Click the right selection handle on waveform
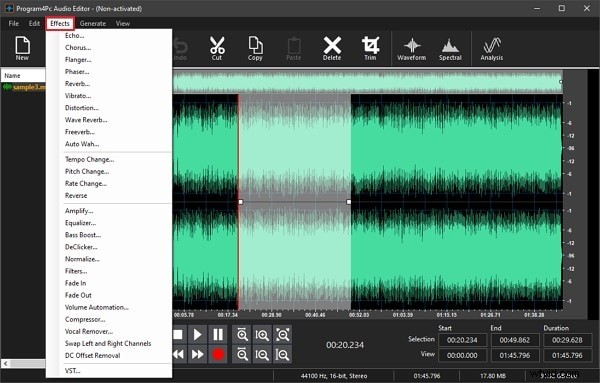The width and height of the screenshot is (600, 383). (349, 202)
